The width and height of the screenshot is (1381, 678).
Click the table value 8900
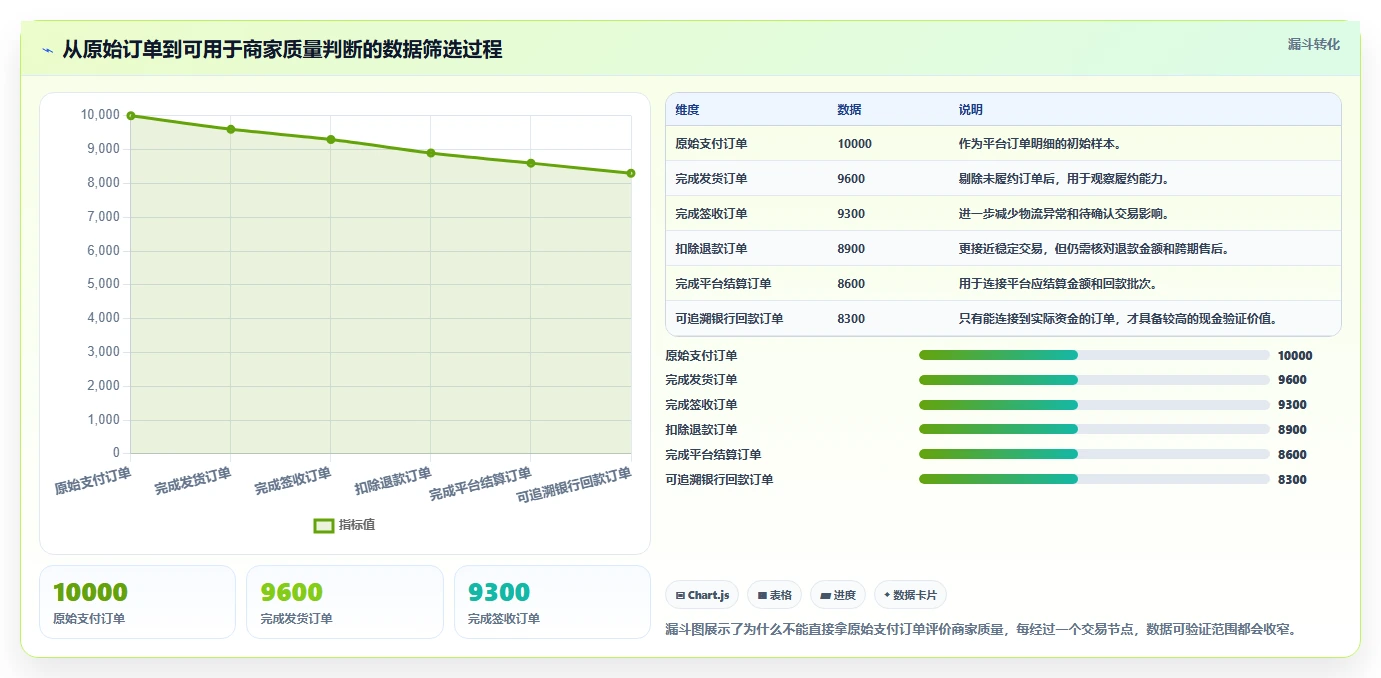pos(852,249)
